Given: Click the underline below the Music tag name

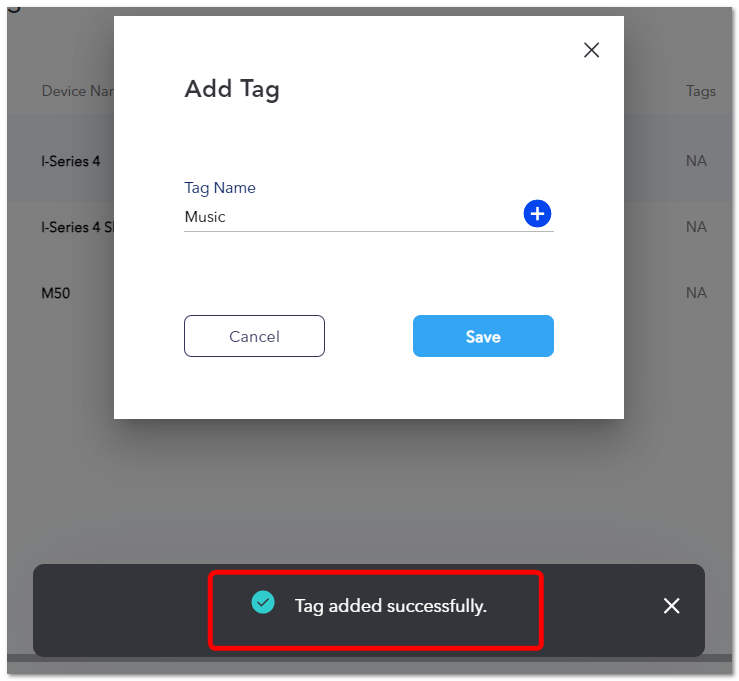Looking at the screenshot, I should (x=369, y=231).
